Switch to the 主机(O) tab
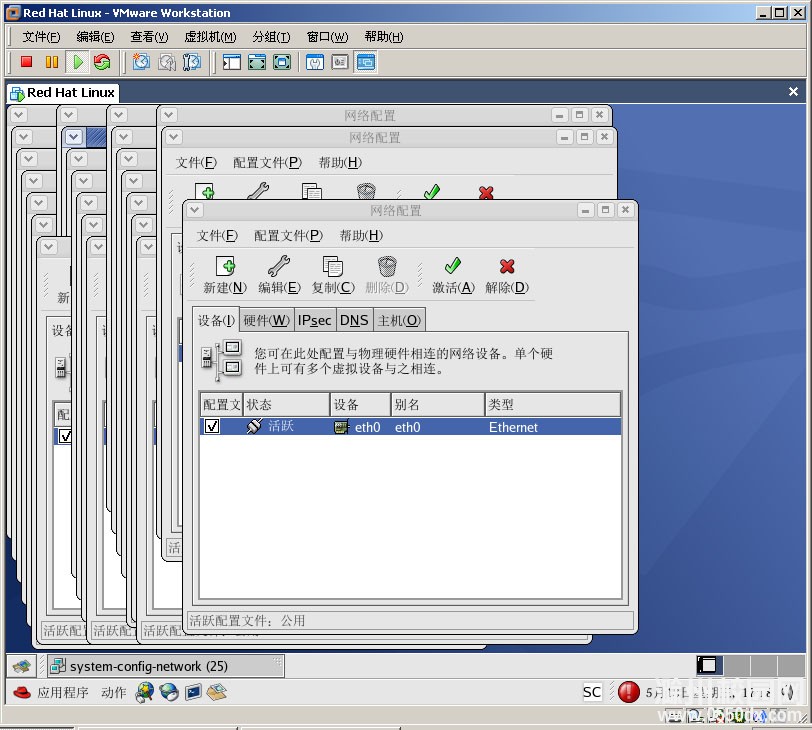 tap(399, 320)
